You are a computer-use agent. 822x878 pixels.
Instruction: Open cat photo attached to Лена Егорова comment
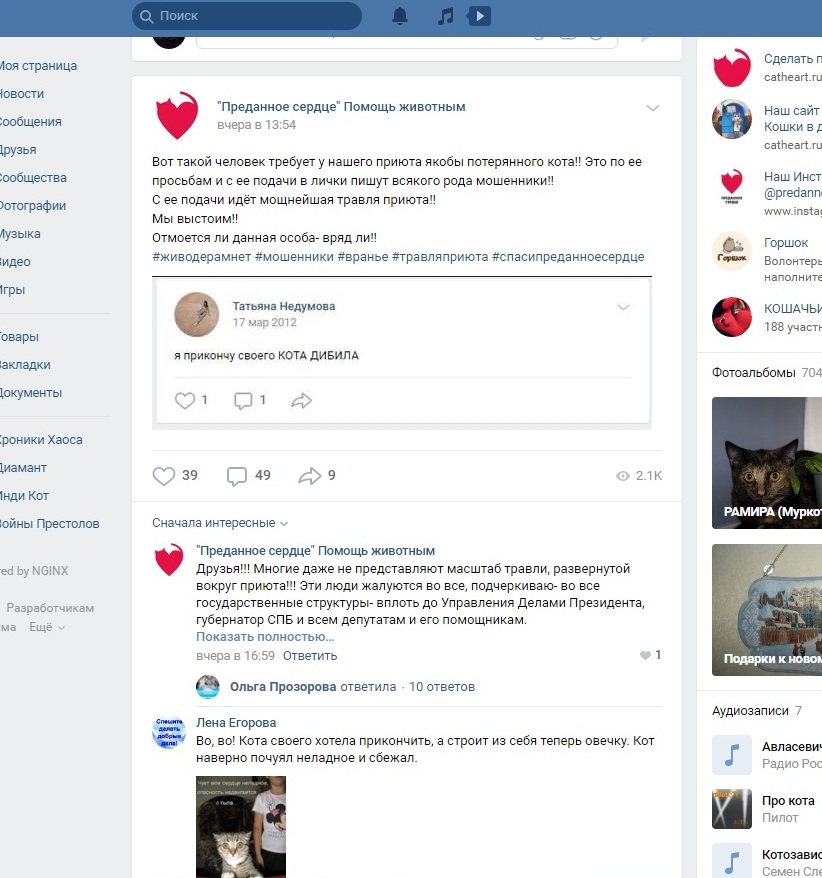point(241,826)
